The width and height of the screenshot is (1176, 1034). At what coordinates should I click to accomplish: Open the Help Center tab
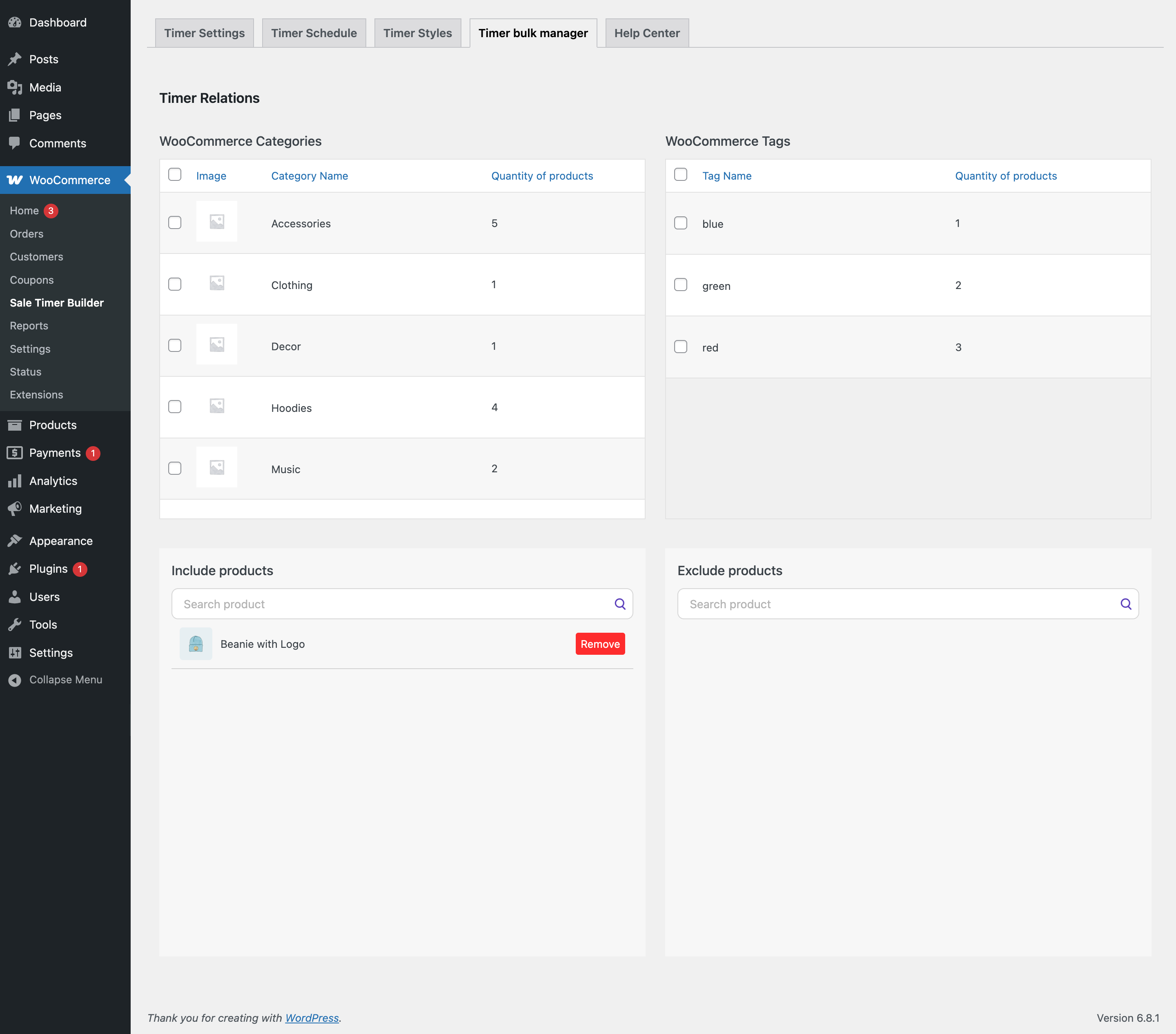tap(647, 33)
